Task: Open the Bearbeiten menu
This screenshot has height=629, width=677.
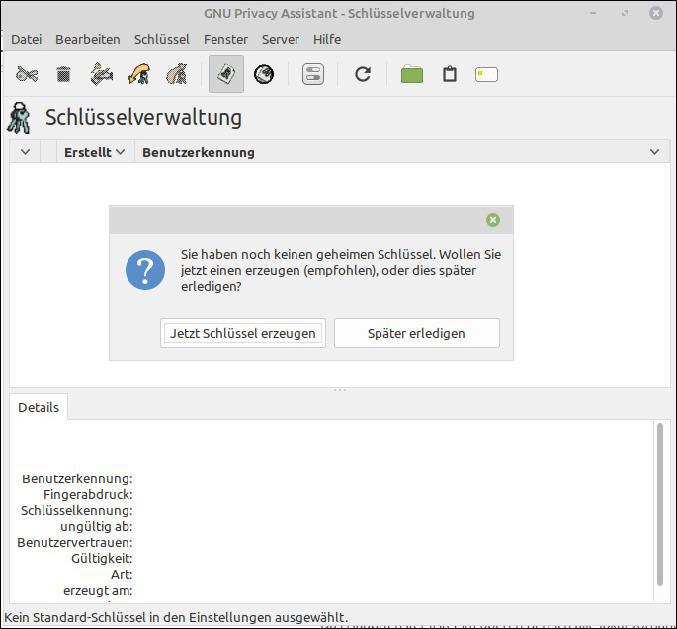Action: pyautogui.click(x=88, y=39)
